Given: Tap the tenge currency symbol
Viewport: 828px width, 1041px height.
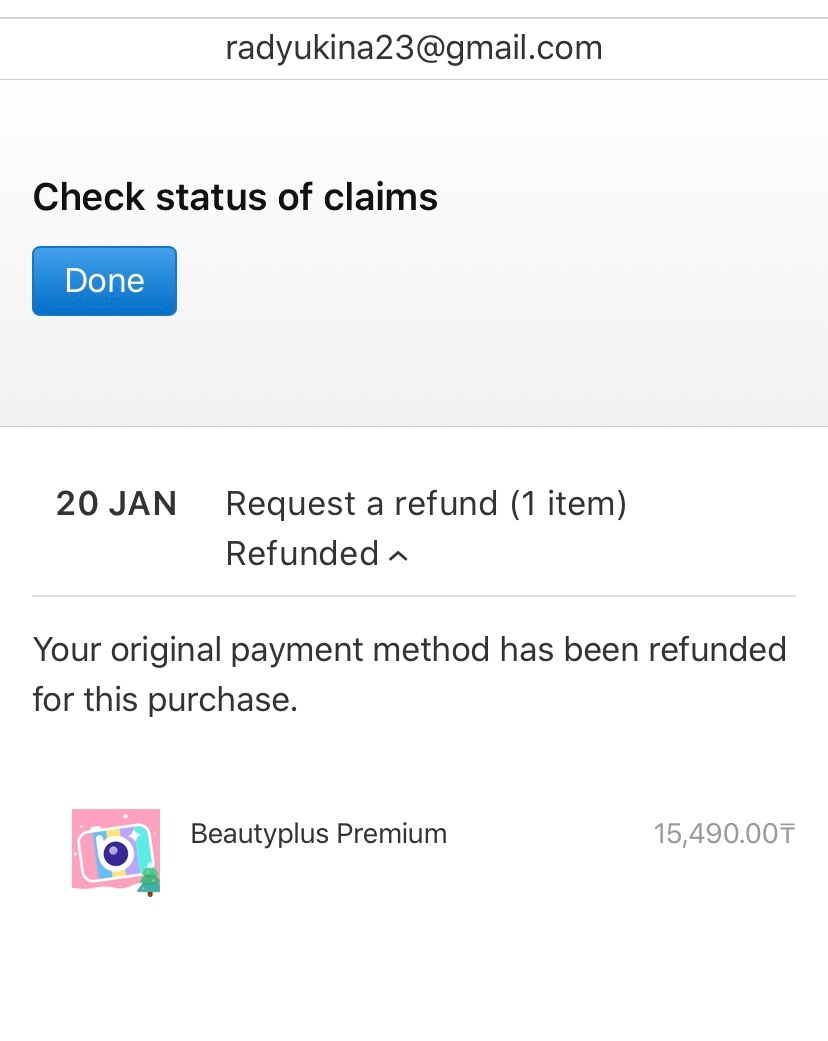Looking at the screenshot, I should pos(787,834).
